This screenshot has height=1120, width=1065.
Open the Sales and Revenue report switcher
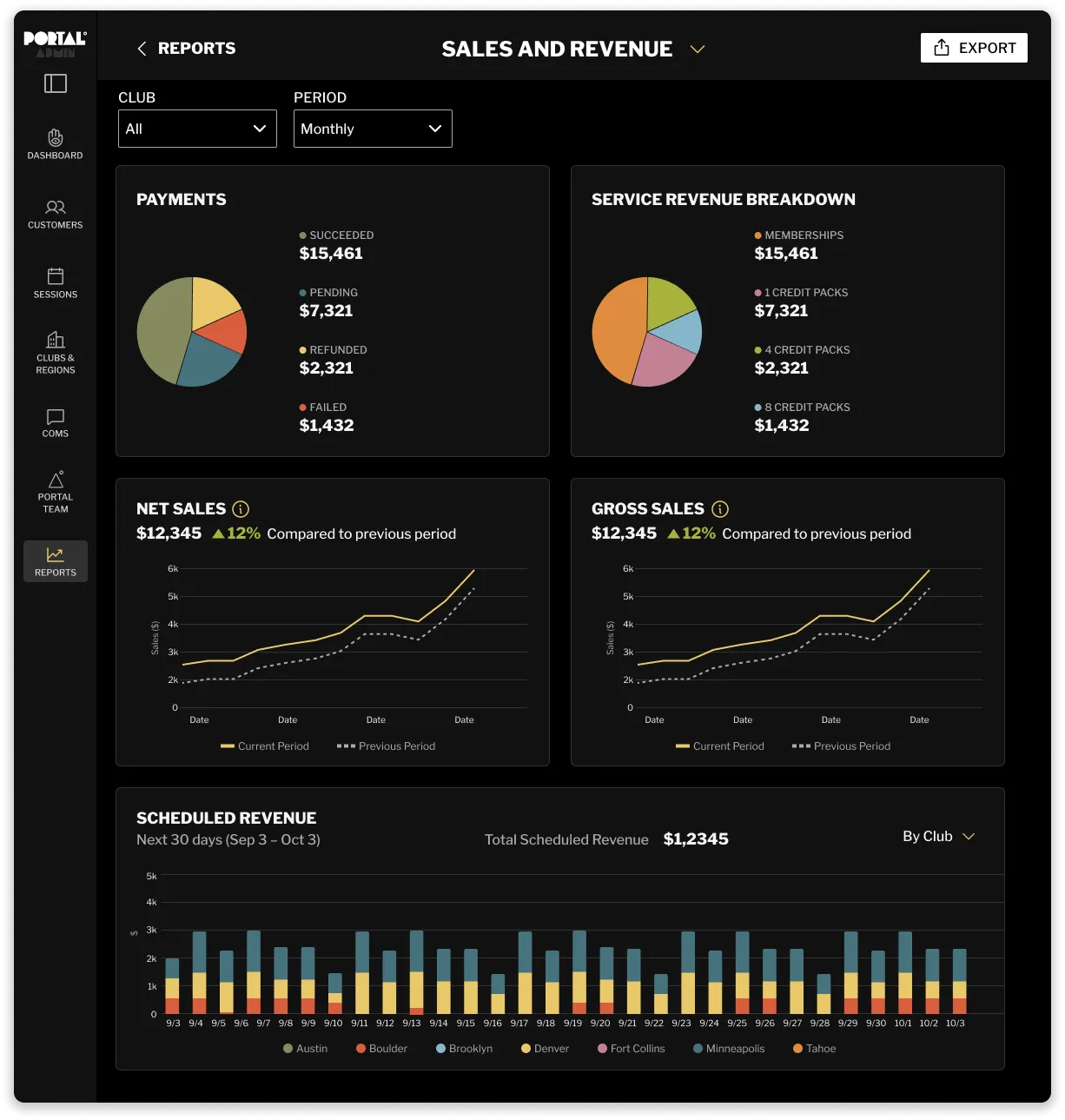pos(698,50)
